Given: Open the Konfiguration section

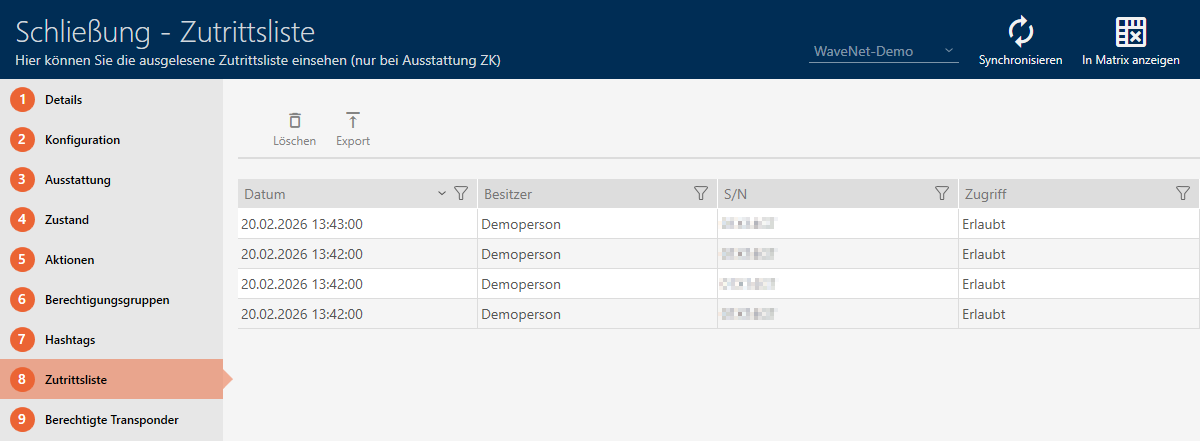Looking at the screenshot, I should pyautogui.click(x=82, y=140).
